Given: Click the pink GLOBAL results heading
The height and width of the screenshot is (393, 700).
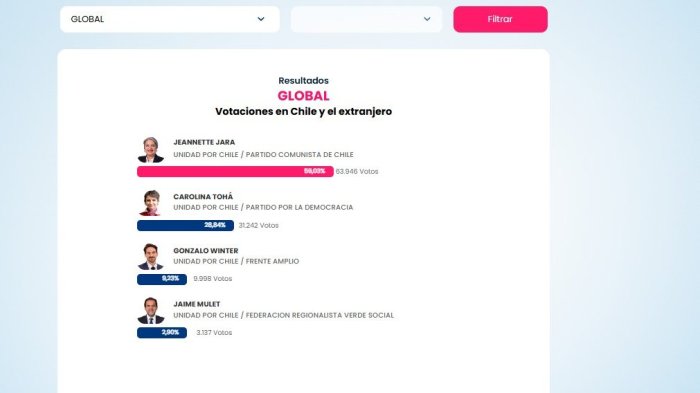Looking at the screenshot, I should point(304,96).
